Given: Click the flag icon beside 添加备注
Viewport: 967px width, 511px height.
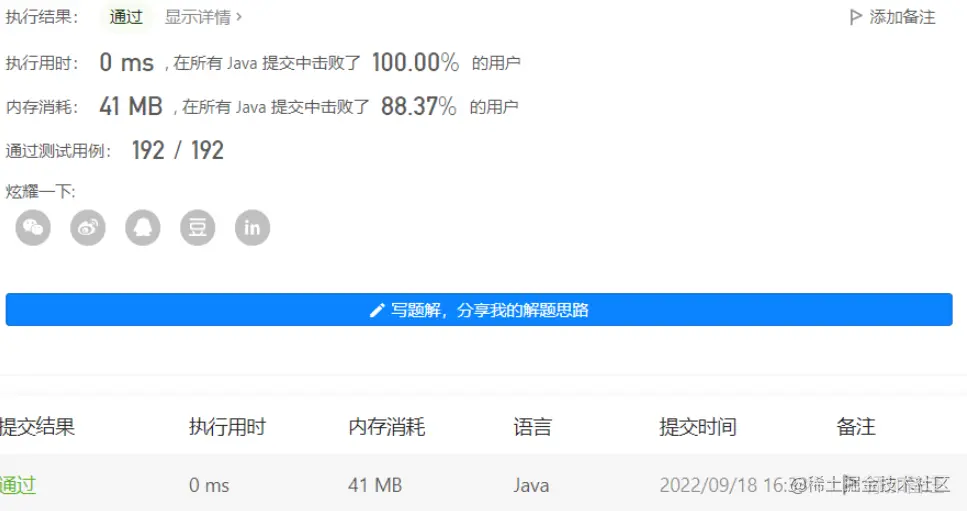Looking at the screenshot, I should click(x=855, y=17).
